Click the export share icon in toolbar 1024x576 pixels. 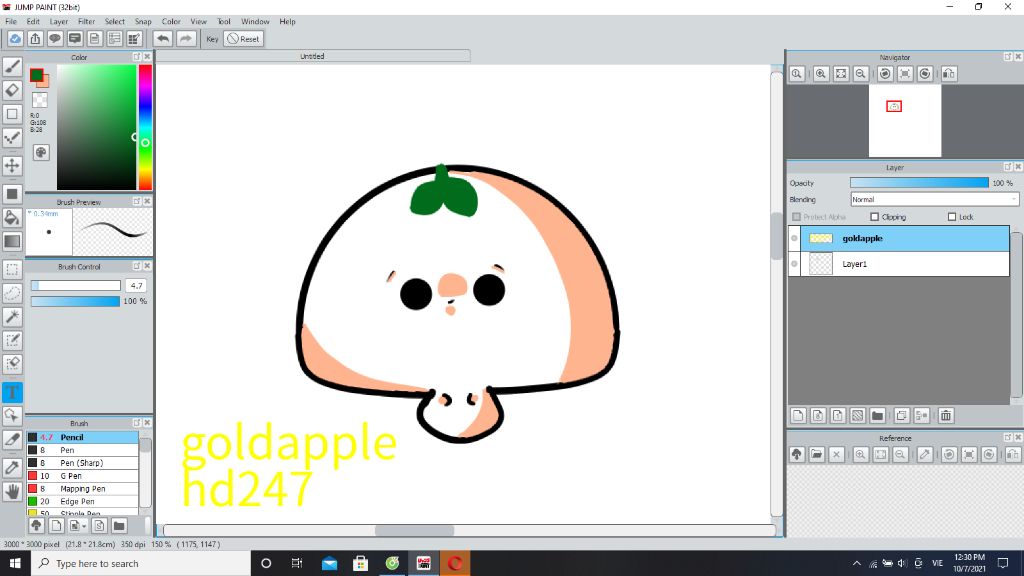pyautogui.click(x=35, y=39)
